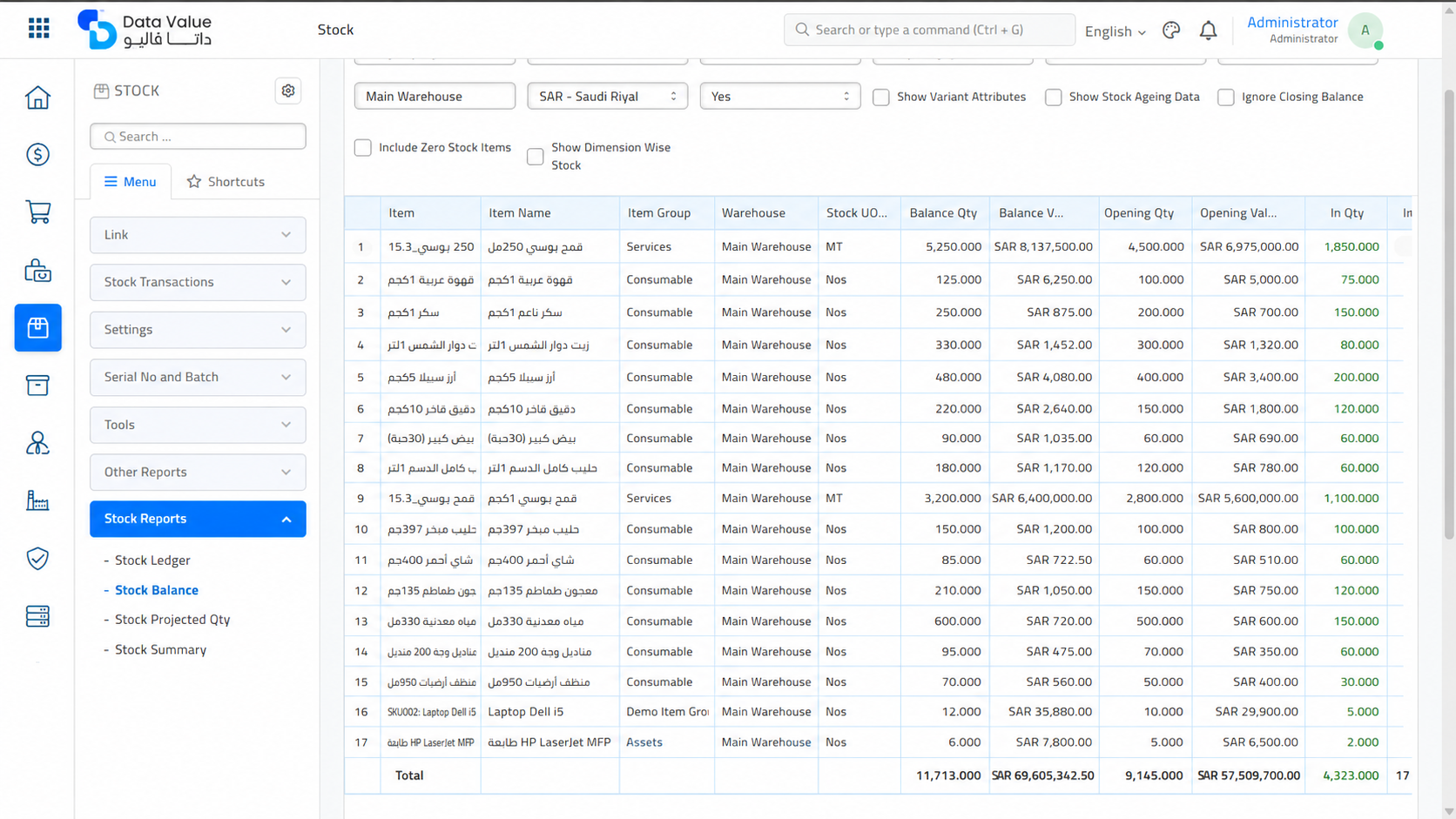Expand Serial No and Batch section

(198, 377)
